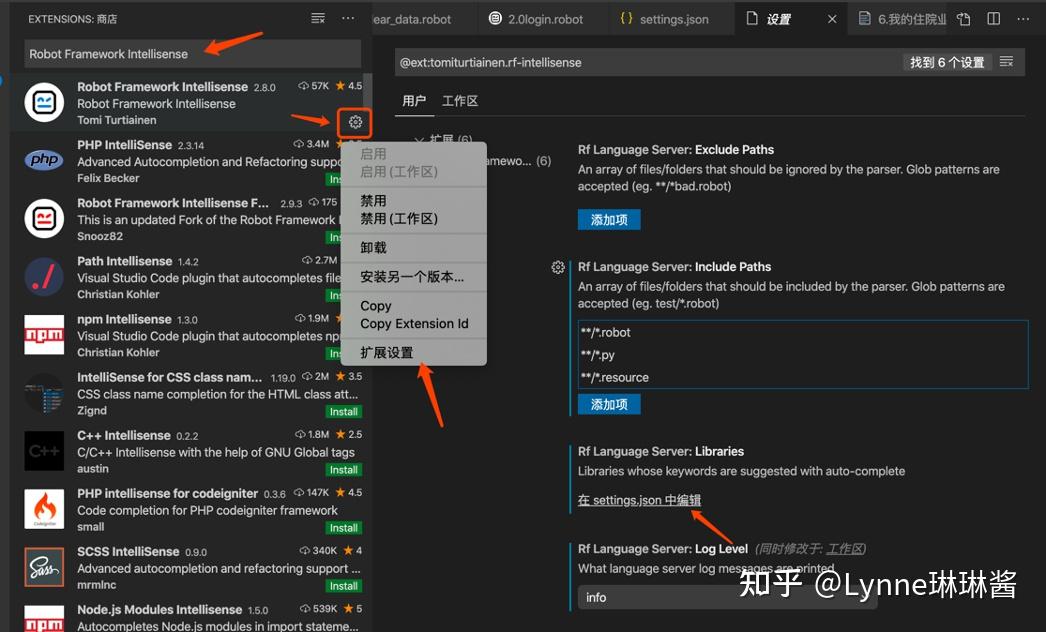Viewport: 1046px width, 632px height.
Task: Choose 扩展设置 in context menu
Action: pyautogui.click(x=386, y=352)
